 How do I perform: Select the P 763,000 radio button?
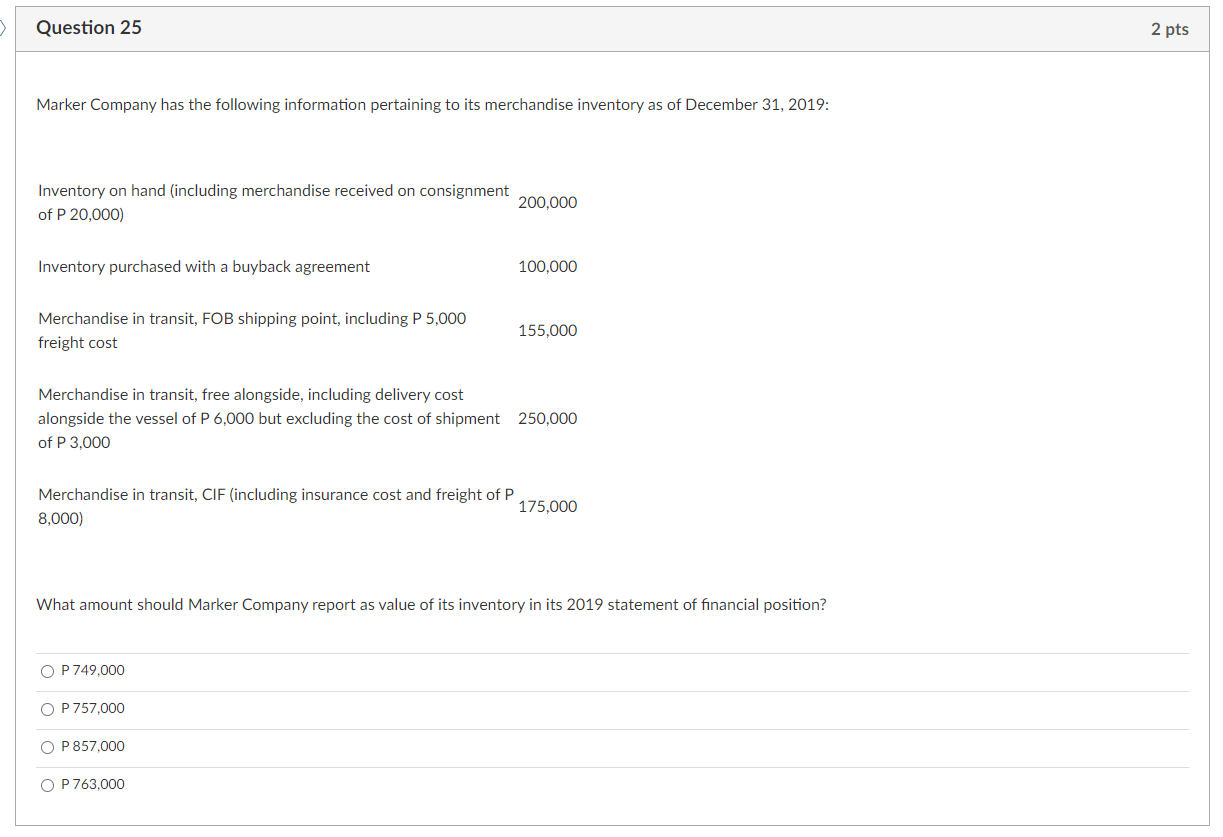(47, 785)
